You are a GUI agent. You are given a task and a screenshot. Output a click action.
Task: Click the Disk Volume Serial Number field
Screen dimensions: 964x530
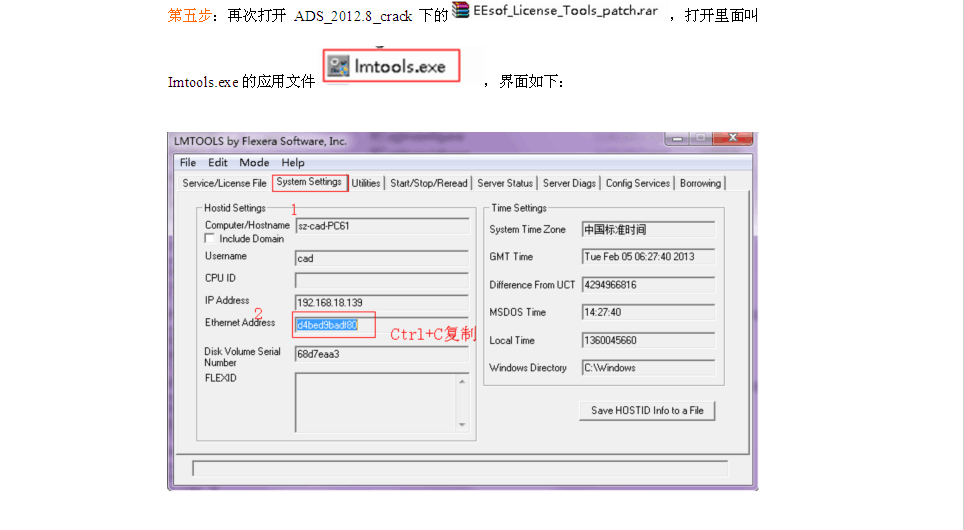click(382, 354)
